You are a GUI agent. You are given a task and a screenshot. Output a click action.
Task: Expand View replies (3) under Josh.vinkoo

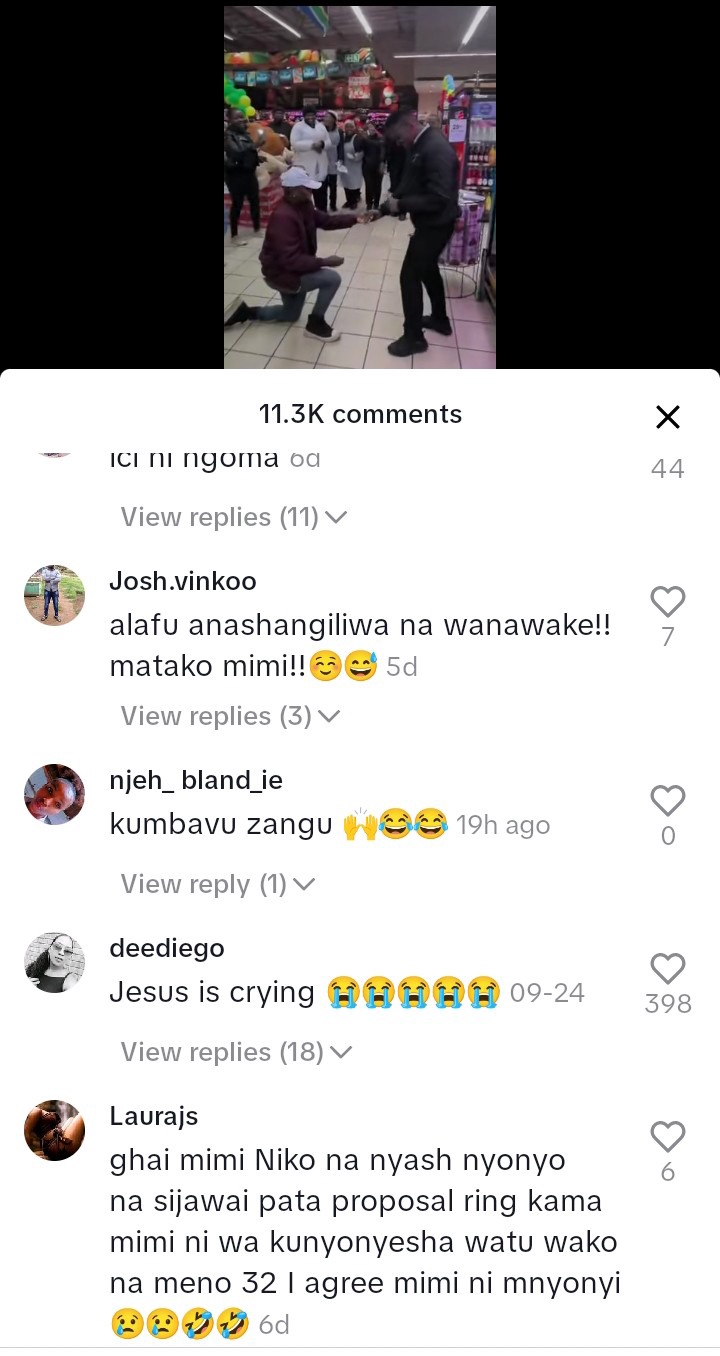pos(230,716)
